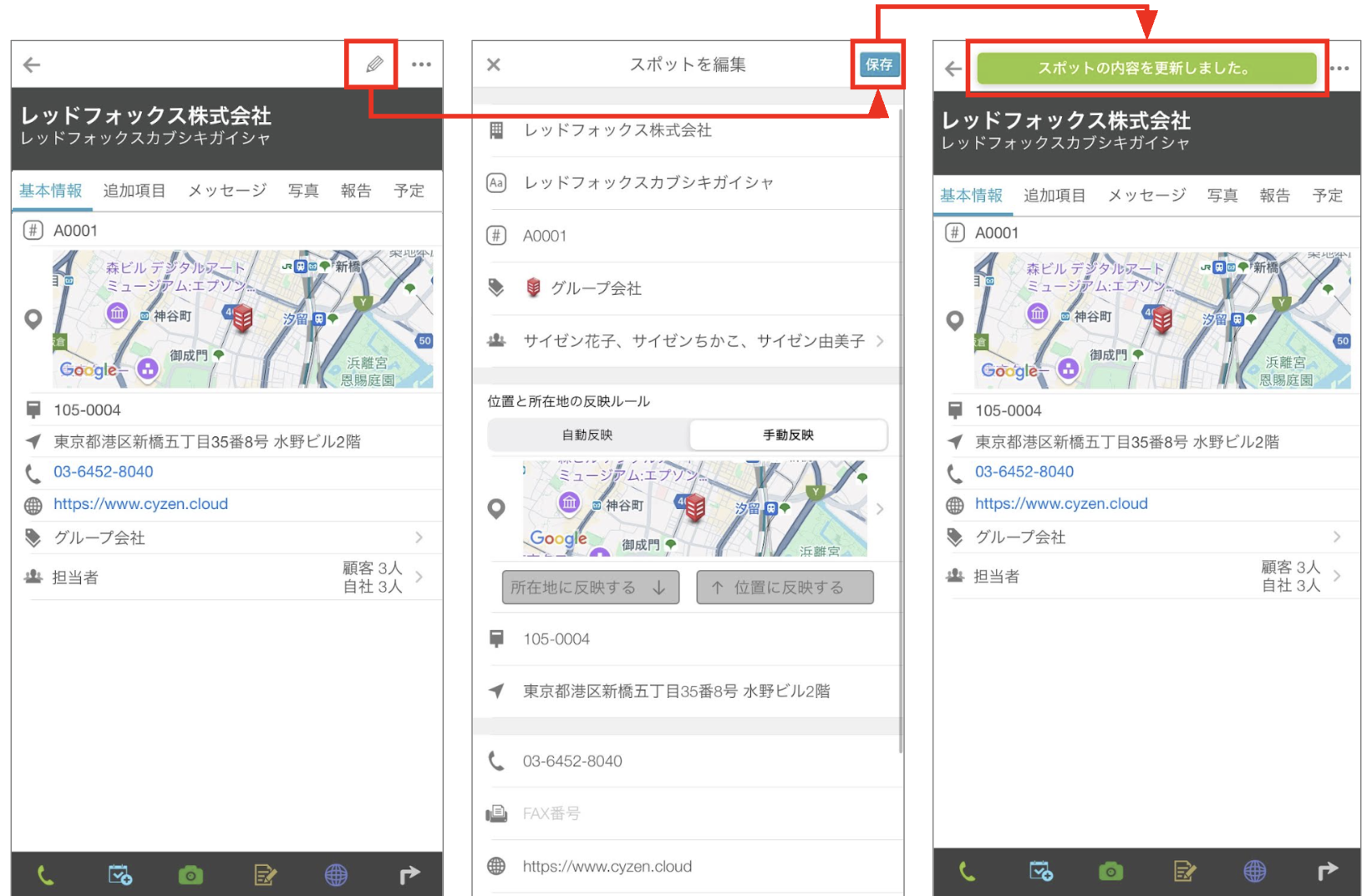Tap the globe icon in left bottom bar

(336, 875)
